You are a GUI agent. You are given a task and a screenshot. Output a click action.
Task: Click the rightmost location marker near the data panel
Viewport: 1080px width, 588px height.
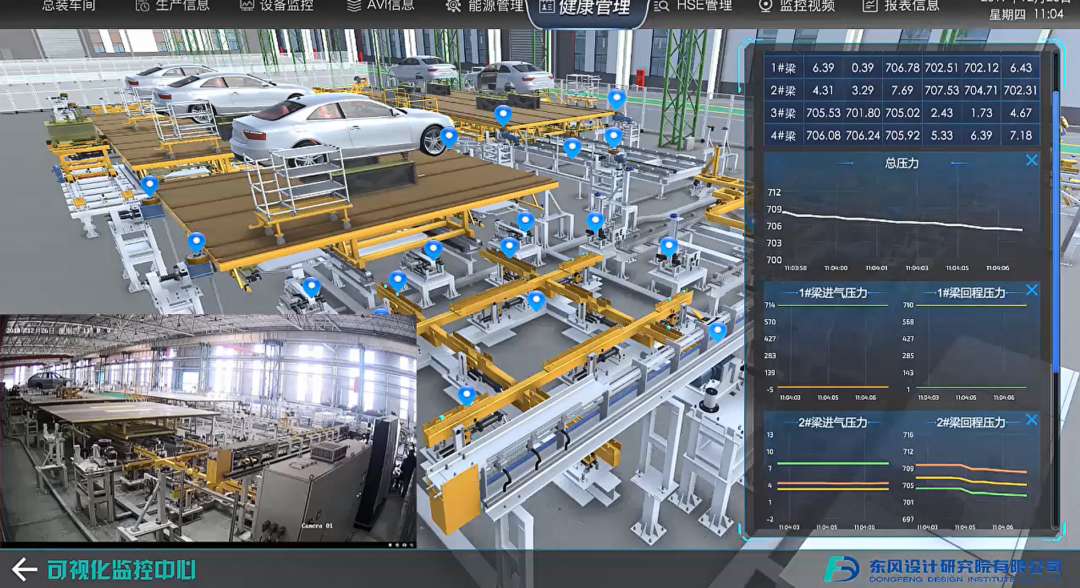[717, 332]
